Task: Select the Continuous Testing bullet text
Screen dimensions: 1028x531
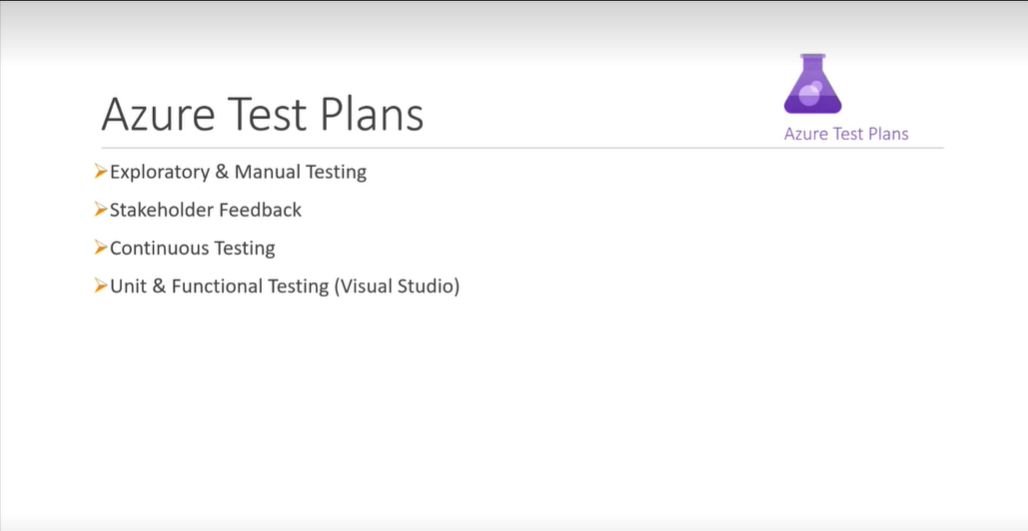Action: pos(192,248)
